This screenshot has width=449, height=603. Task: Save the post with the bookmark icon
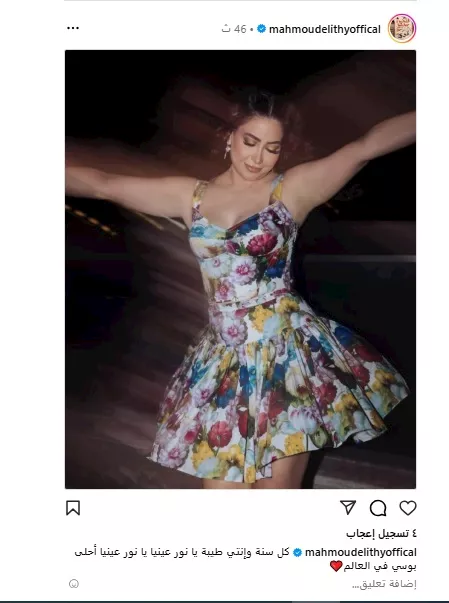coord(73,508)
